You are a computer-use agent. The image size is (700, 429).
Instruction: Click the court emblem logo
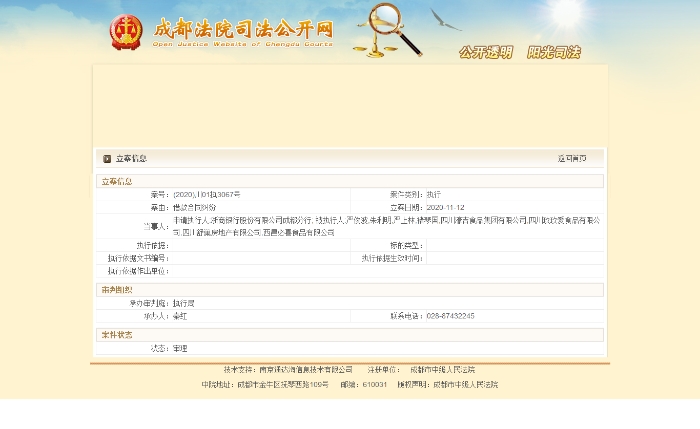(x=126, y=32)
